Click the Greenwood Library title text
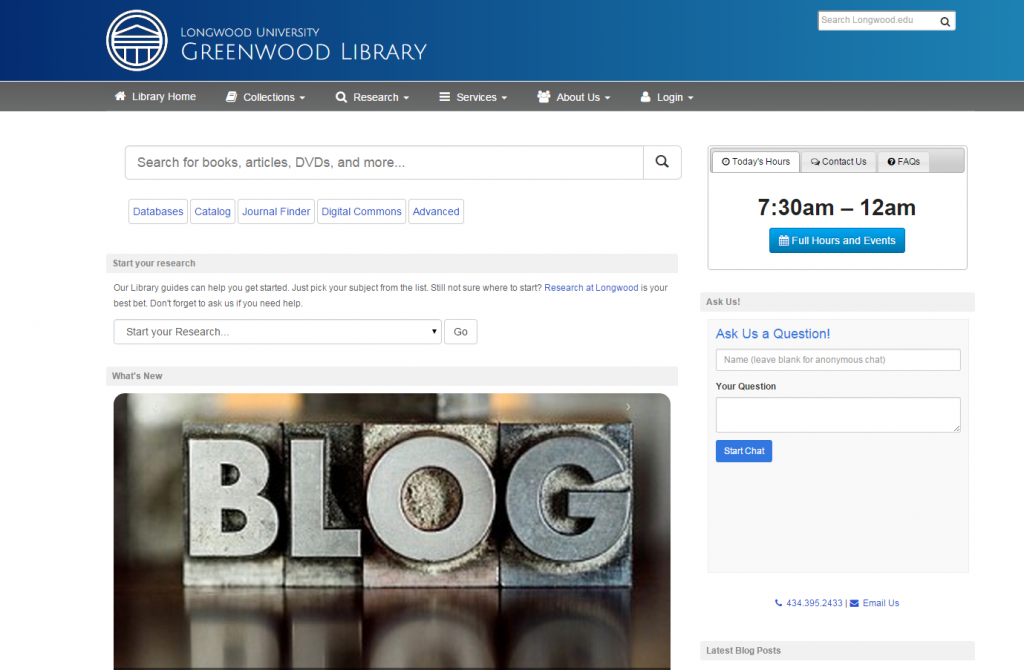The image size is (1024, 670). click(304, 52)
